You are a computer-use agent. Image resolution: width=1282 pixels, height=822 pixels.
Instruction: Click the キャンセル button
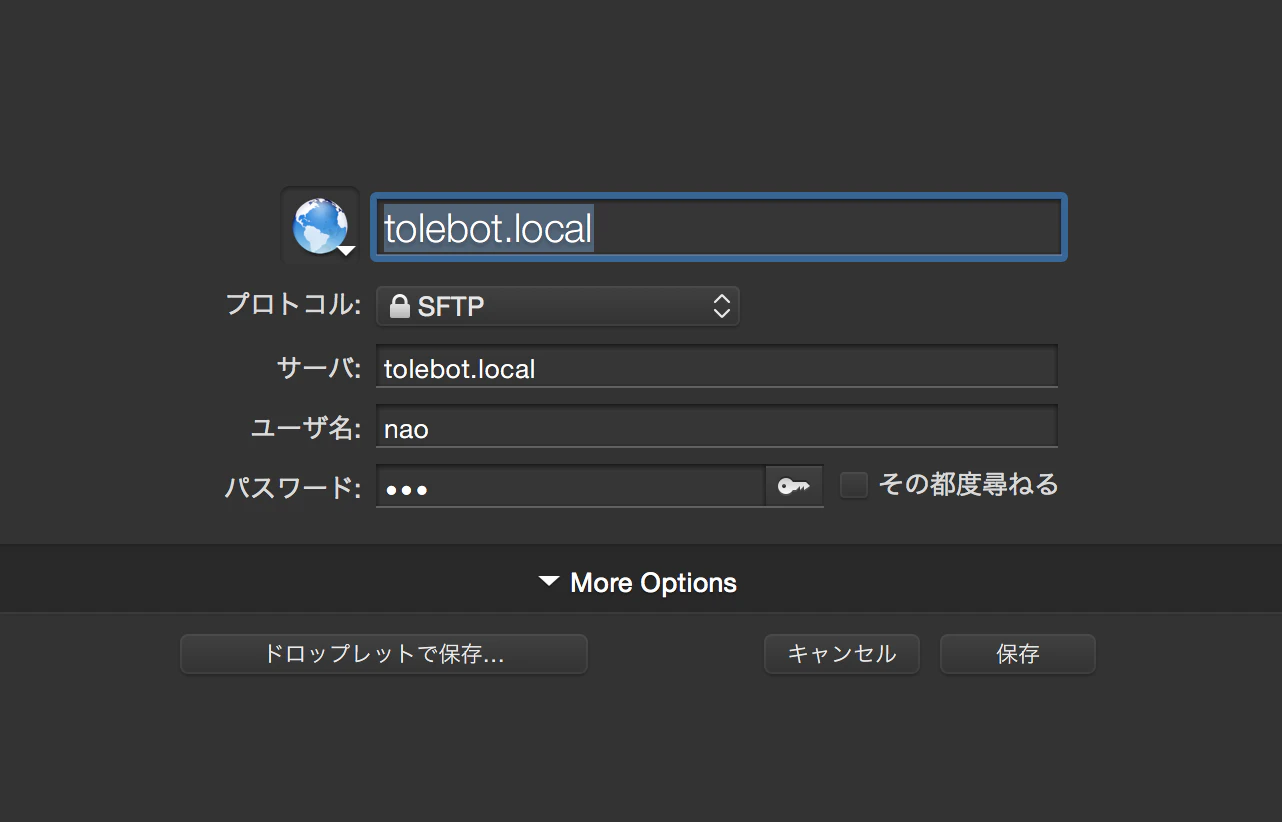[x=842, y=654]
